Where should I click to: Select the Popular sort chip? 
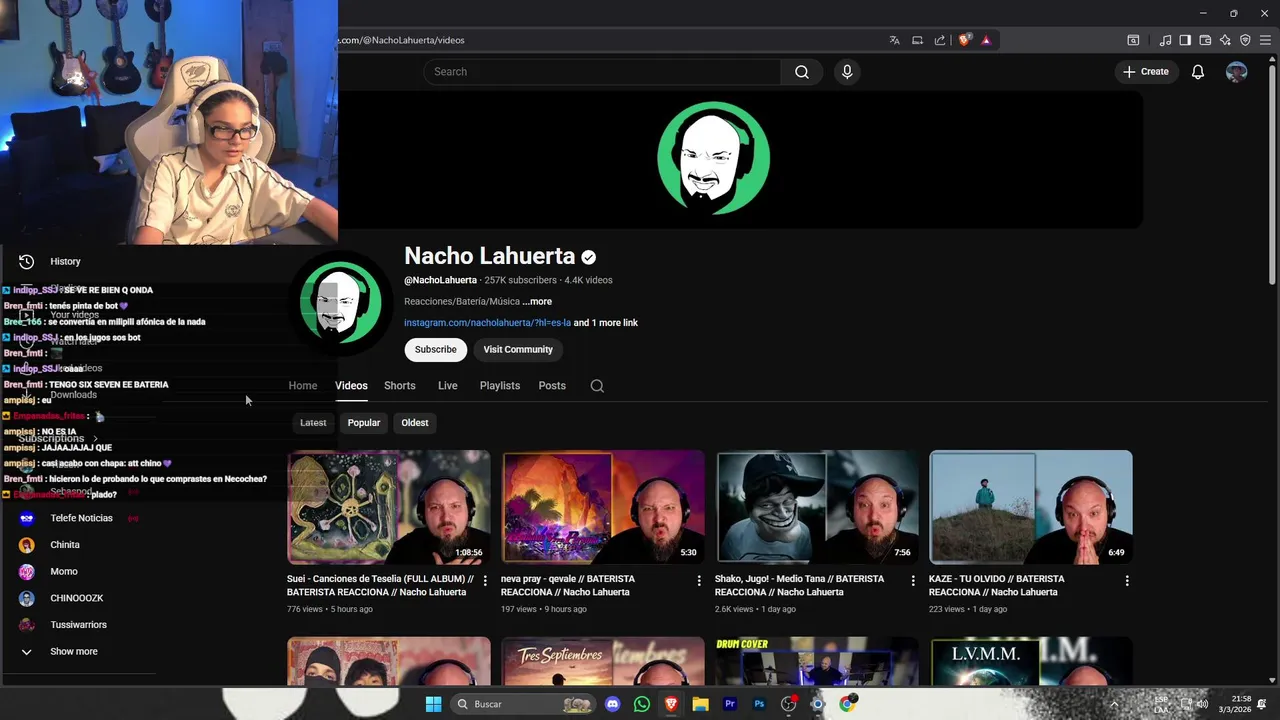tap(364, 423)
